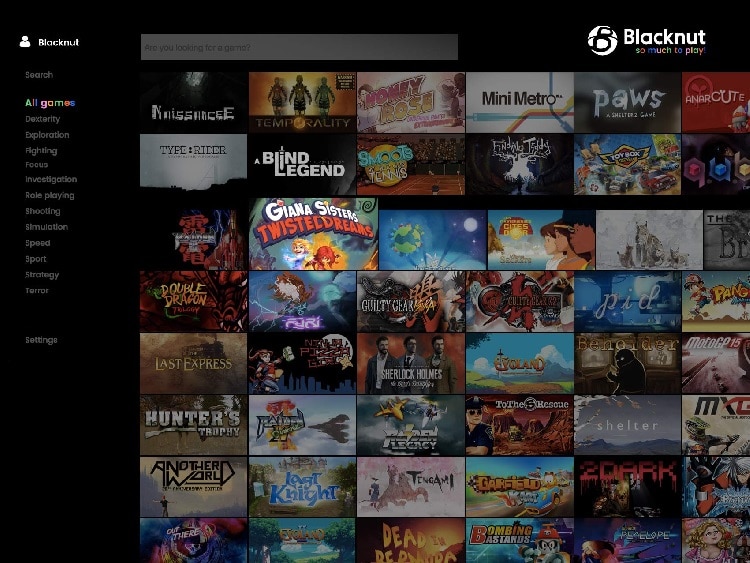Select the Fighting category
Image resolution: width=750 pixels, height=563 pixels.
click(x=41, y=151)
